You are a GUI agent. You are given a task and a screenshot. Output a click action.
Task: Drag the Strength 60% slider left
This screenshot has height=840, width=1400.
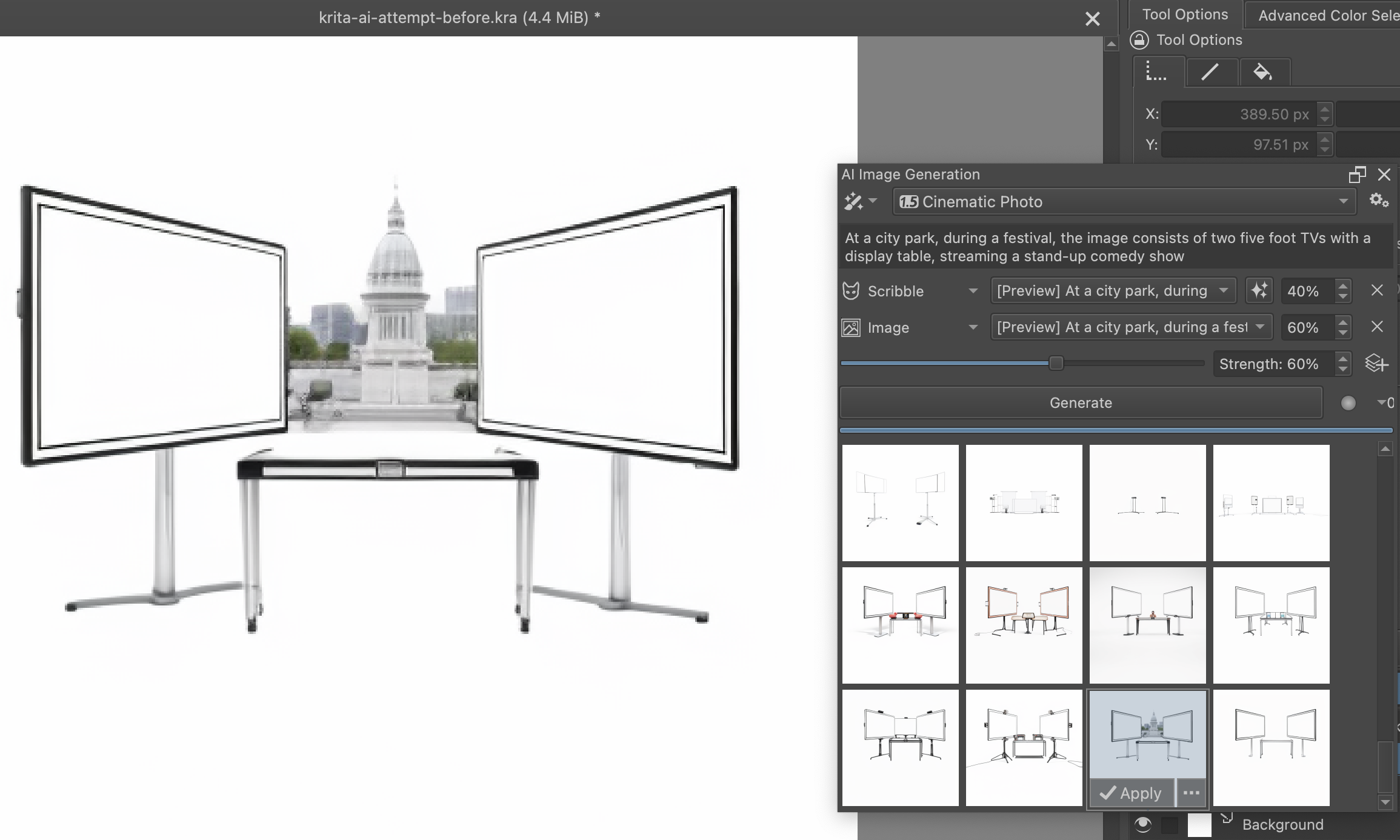(x=1055, y=363)
